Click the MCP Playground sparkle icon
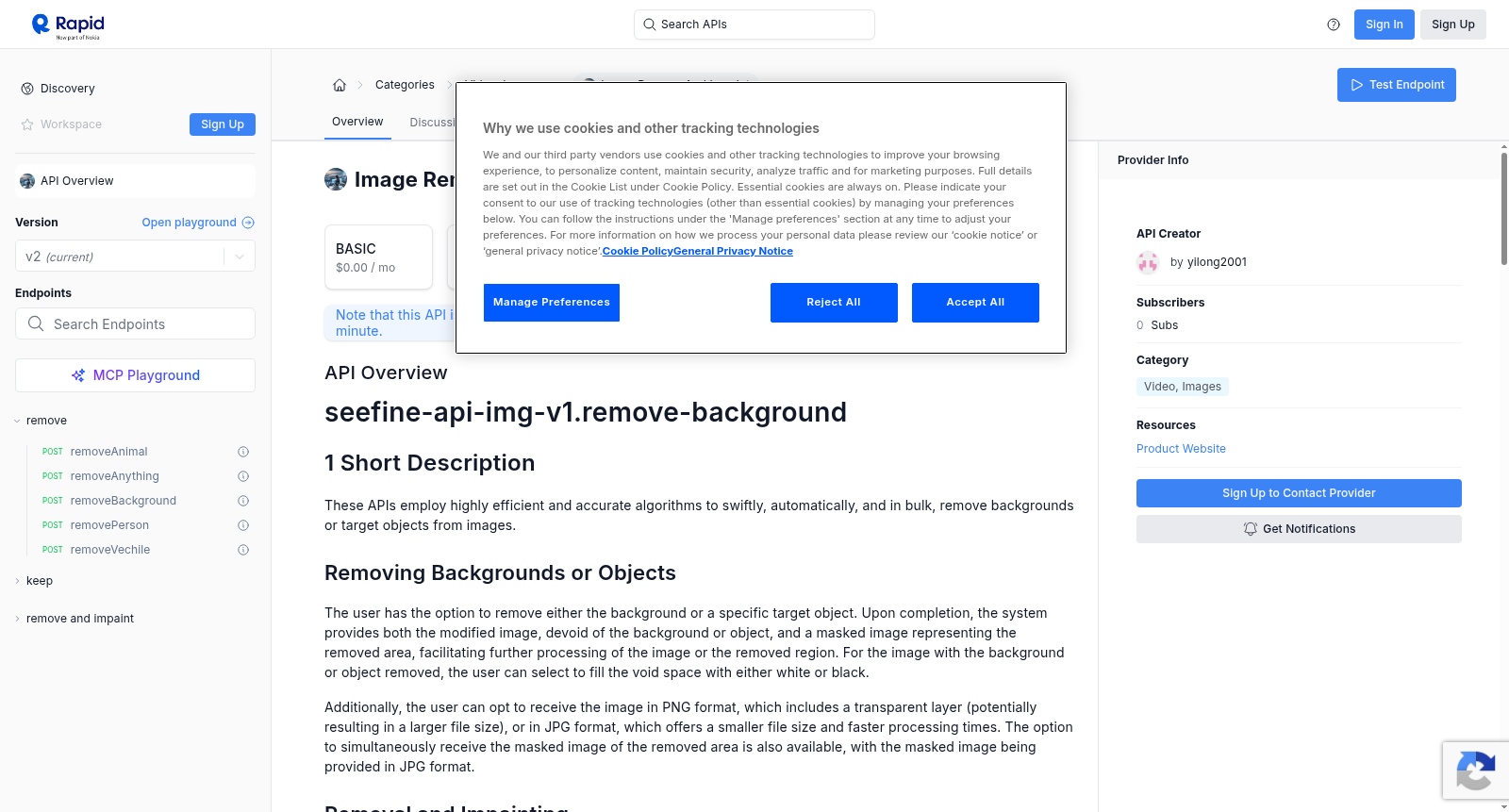The width and height of the screenshot is (1509, 812). coord(78,375)
